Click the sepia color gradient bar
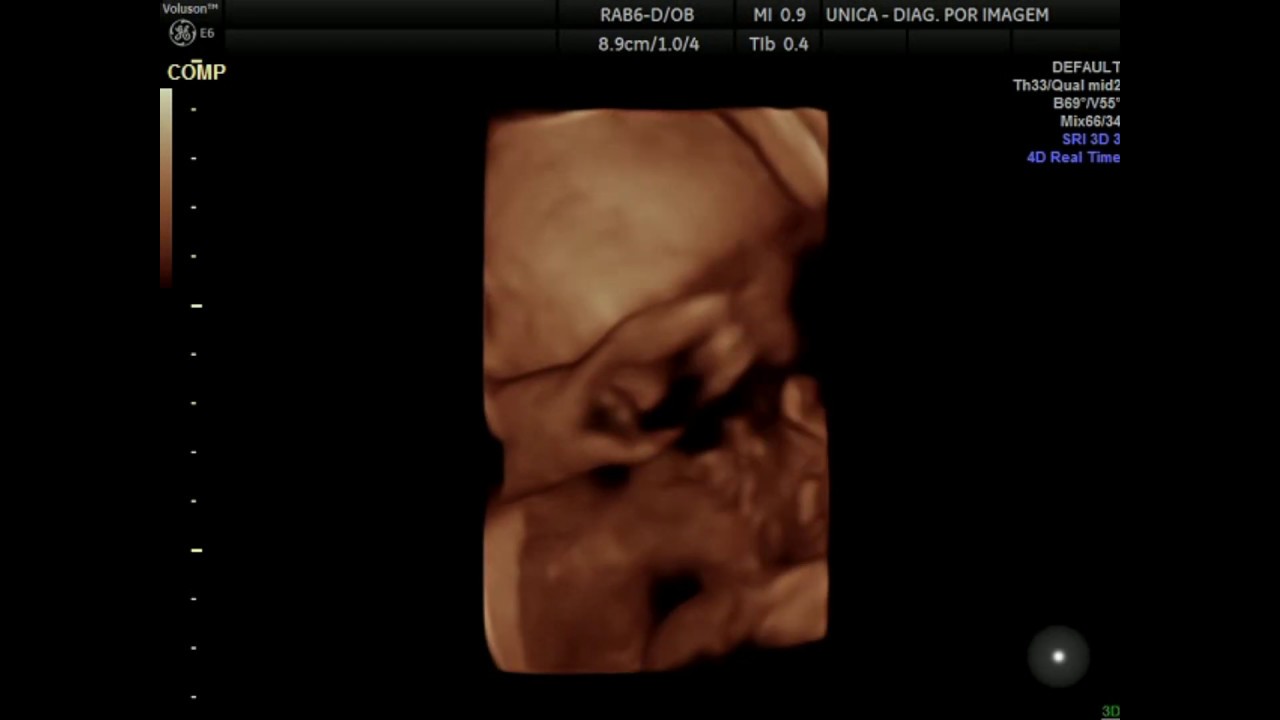This screenshot has width=1280, height=720. click(166, 188)
